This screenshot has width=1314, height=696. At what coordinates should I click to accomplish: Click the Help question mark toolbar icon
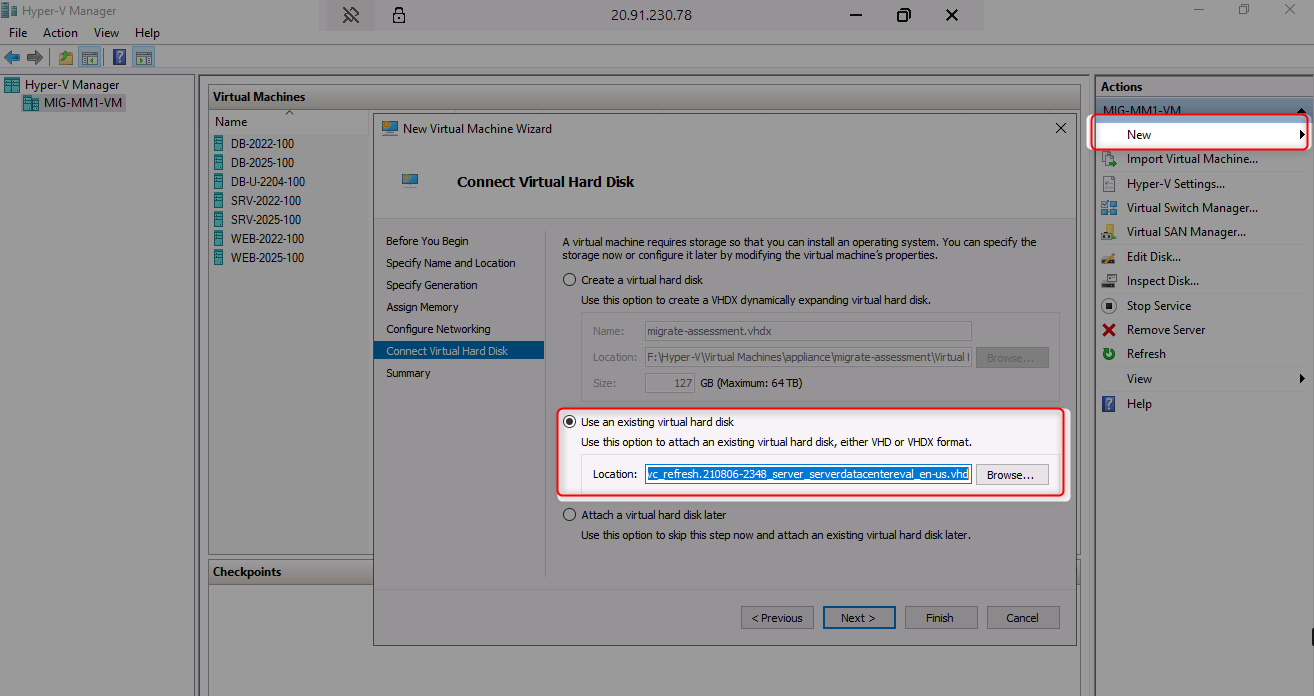coord(119,57)
